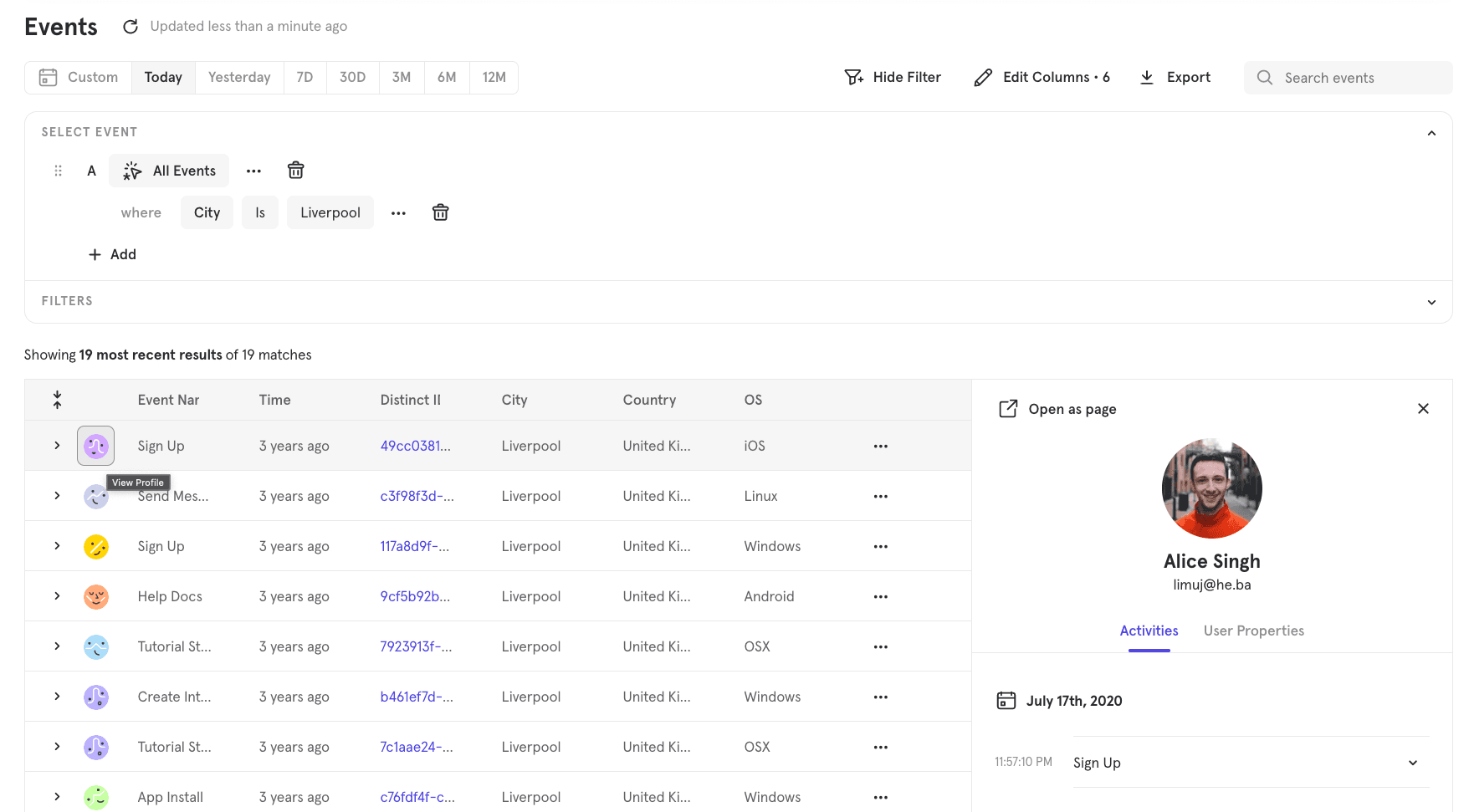This screenshot has width=1469, height=812.
Task: Refresh the events list
Action: click(x=131, y=26)
